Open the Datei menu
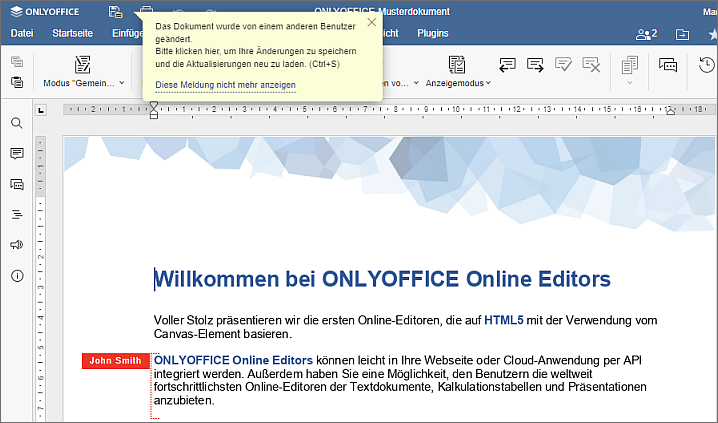The height and width of the screenshot is (423, 718). coord(22,34)
